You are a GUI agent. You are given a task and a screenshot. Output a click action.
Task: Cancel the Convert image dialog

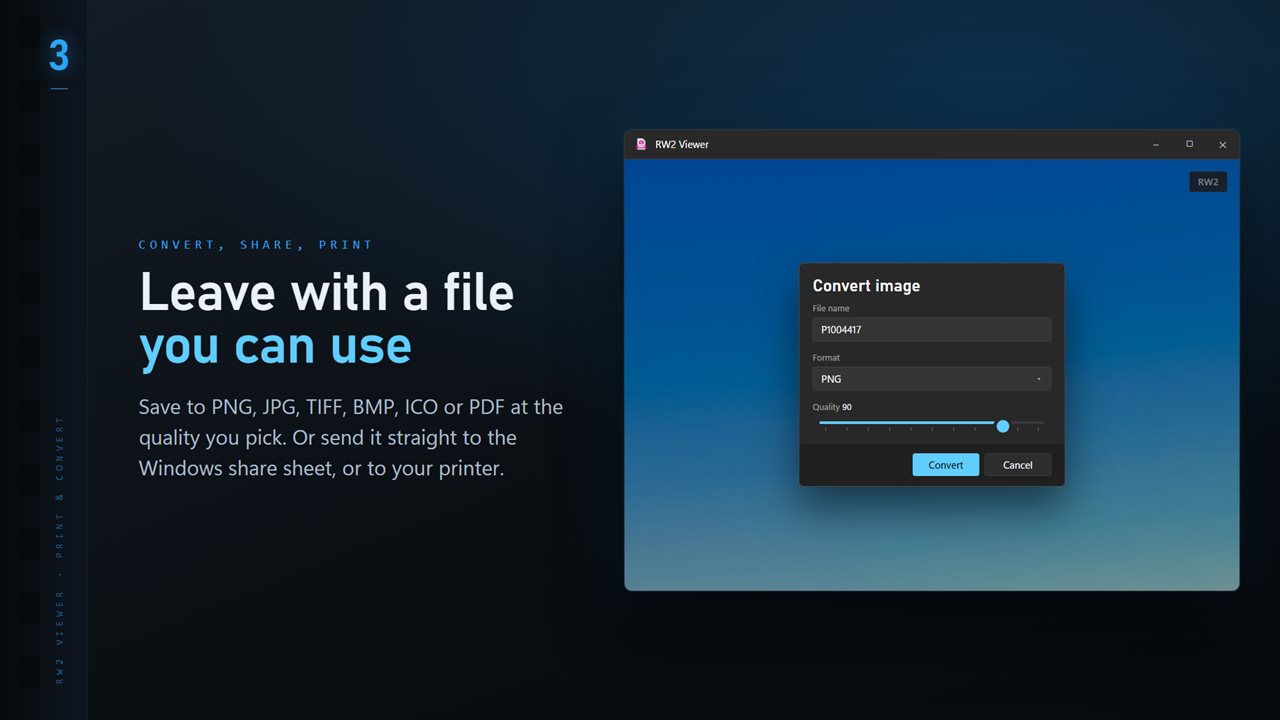coord(1017,465)
